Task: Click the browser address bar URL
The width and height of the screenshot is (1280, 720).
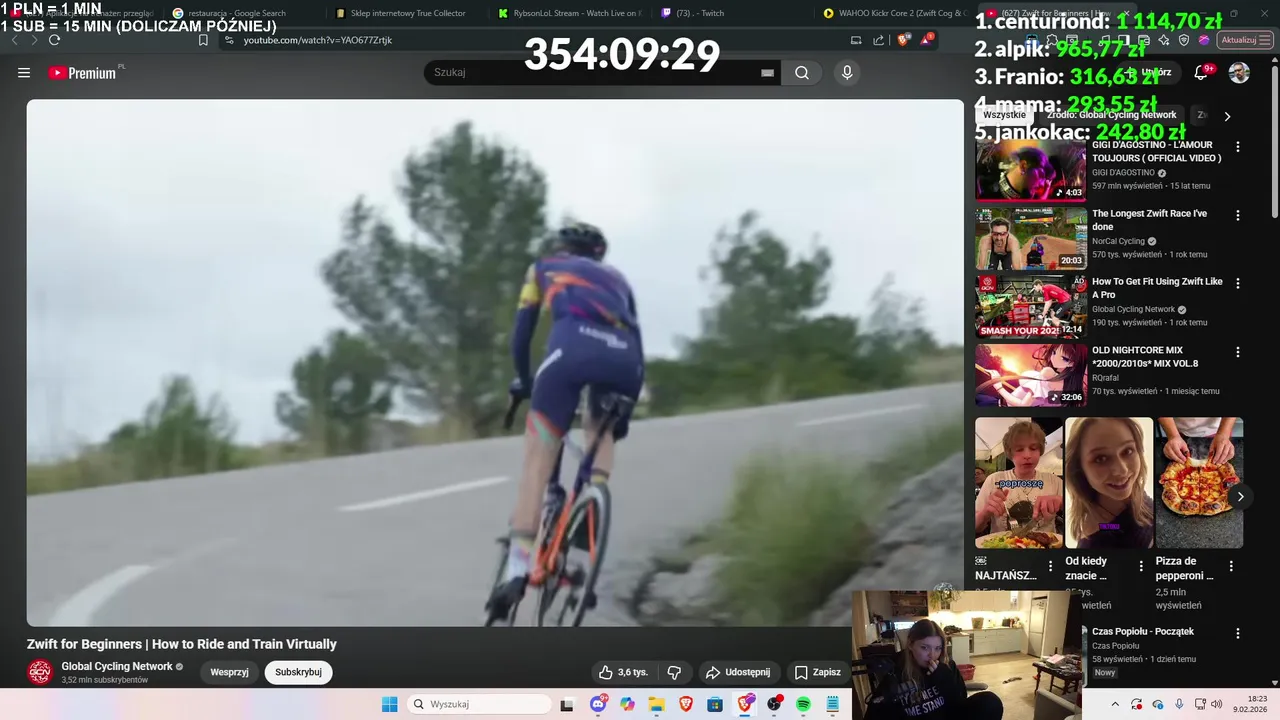Action: coord(318,40)
